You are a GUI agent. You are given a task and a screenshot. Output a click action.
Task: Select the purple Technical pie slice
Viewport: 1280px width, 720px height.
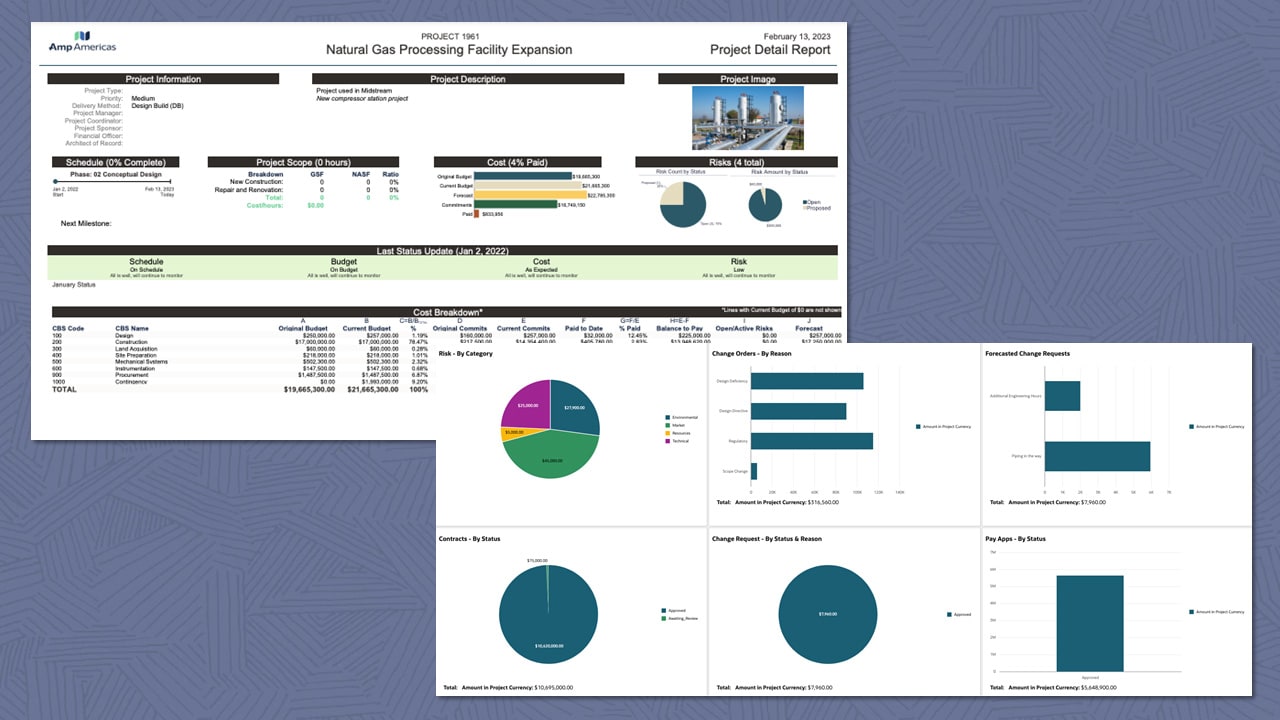528,405
